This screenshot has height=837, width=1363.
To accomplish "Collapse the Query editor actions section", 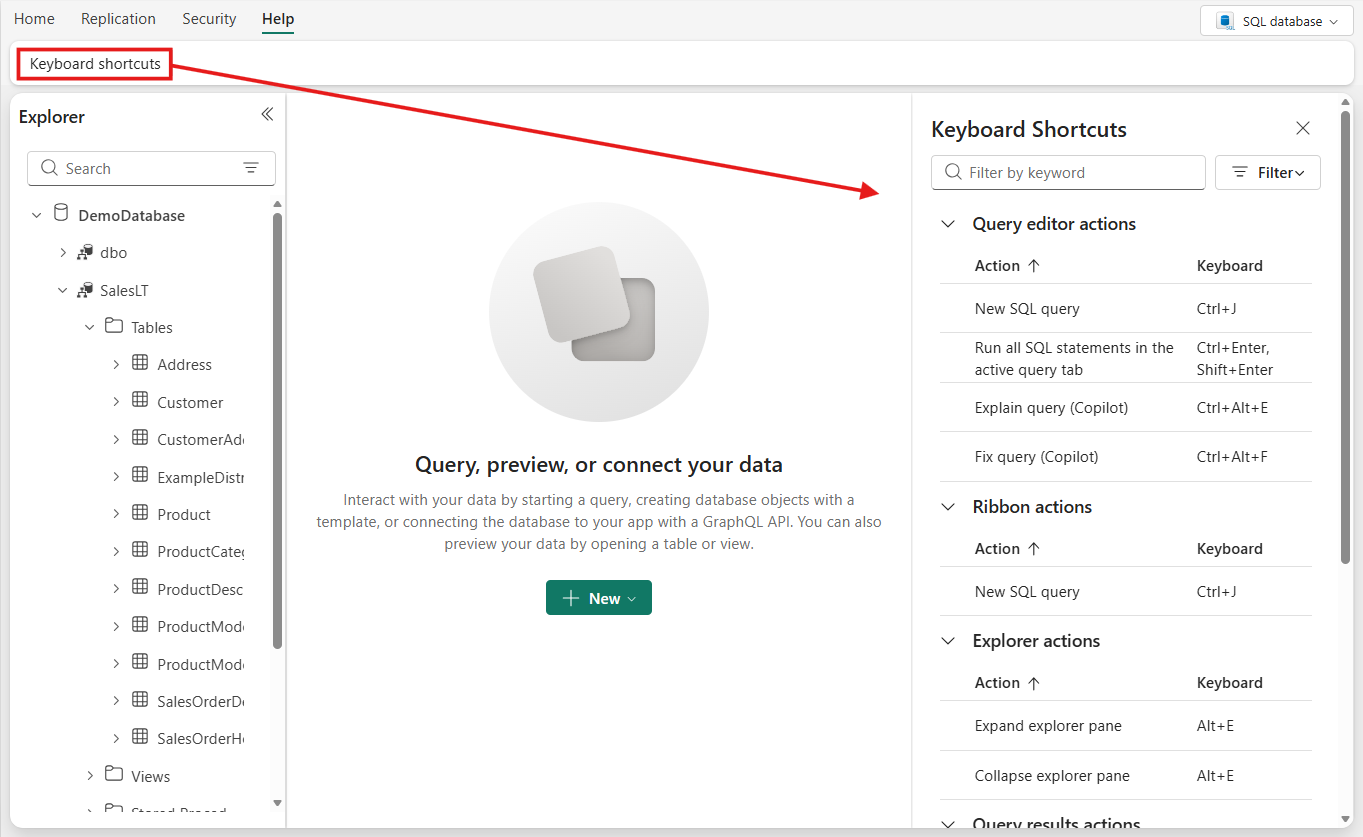I will pos(948,224).
